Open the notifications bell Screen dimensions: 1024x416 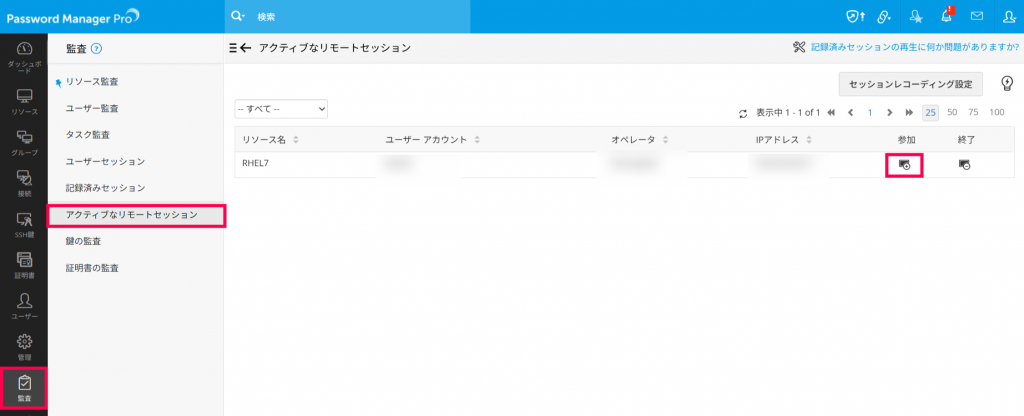946,17
